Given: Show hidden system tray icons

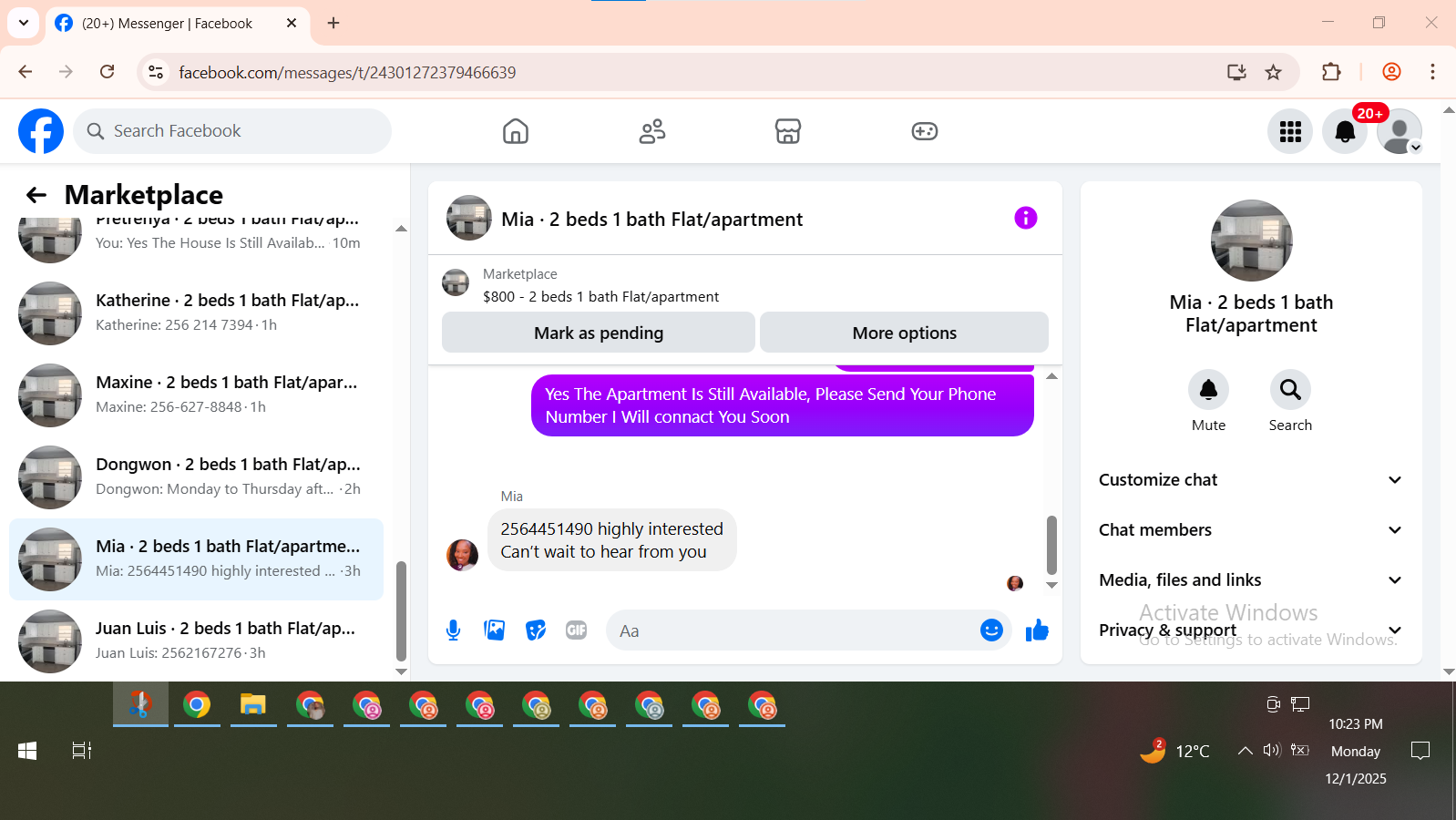Looking at the screenshot, I should tap(1245, 750).
